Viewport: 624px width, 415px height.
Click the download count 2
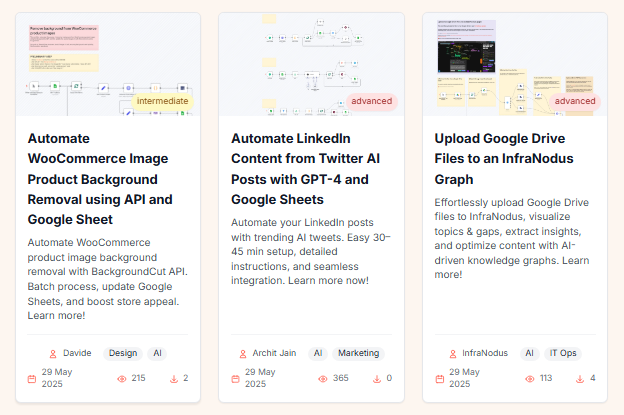(185, 378)
